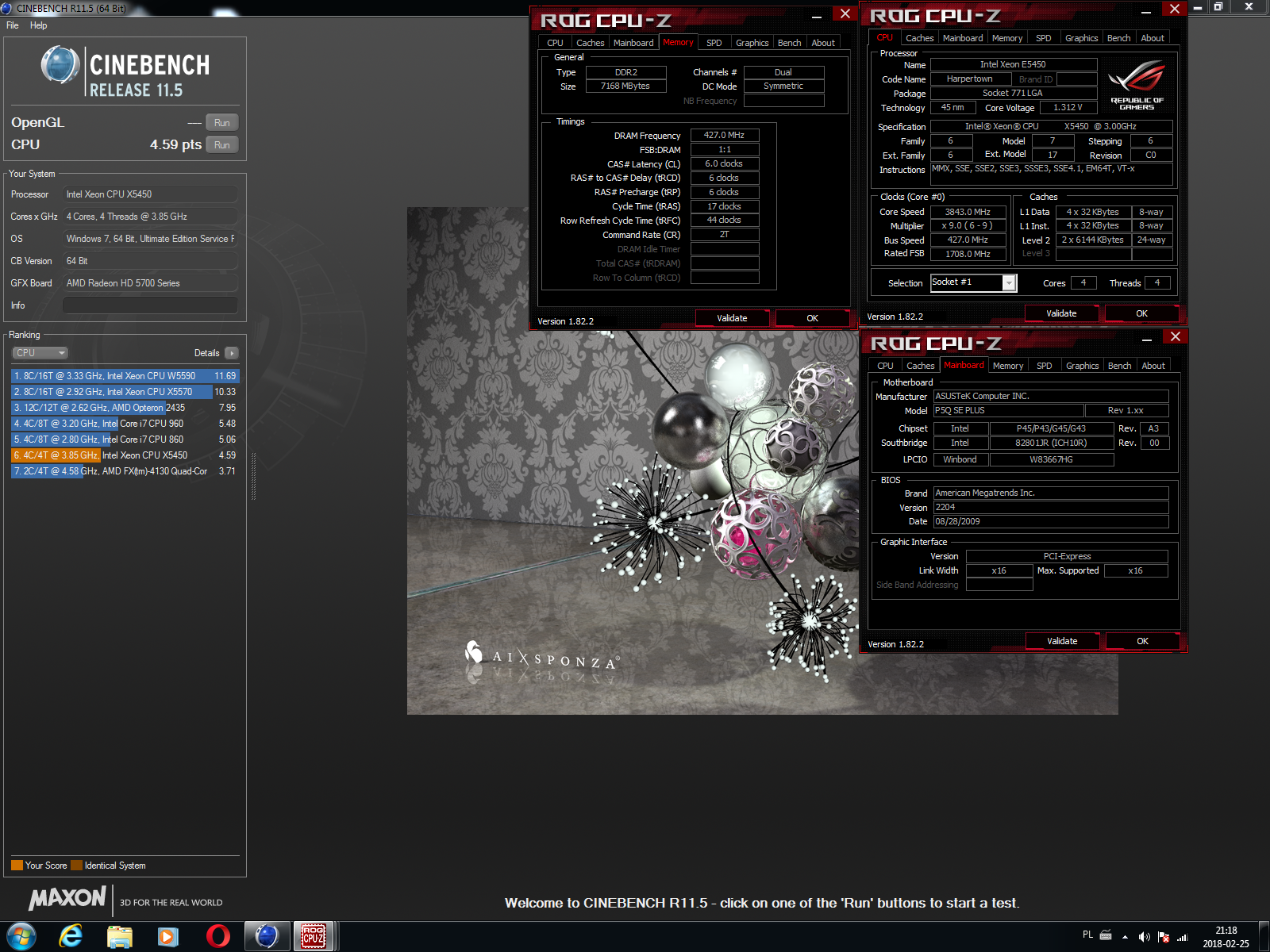Click Processor field Intel Xeon CPU X5450

click(x=150, y=194)
